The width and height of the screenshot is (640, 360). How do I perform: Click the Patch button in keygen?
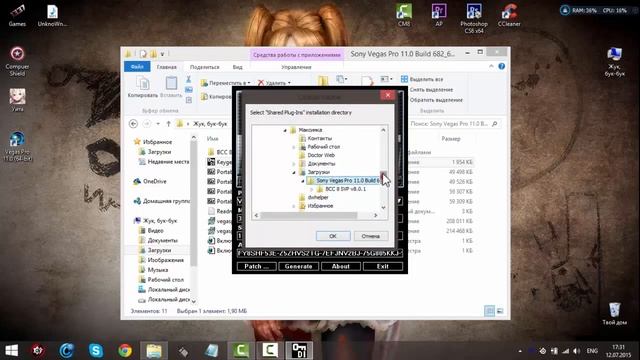pos(256,266)
